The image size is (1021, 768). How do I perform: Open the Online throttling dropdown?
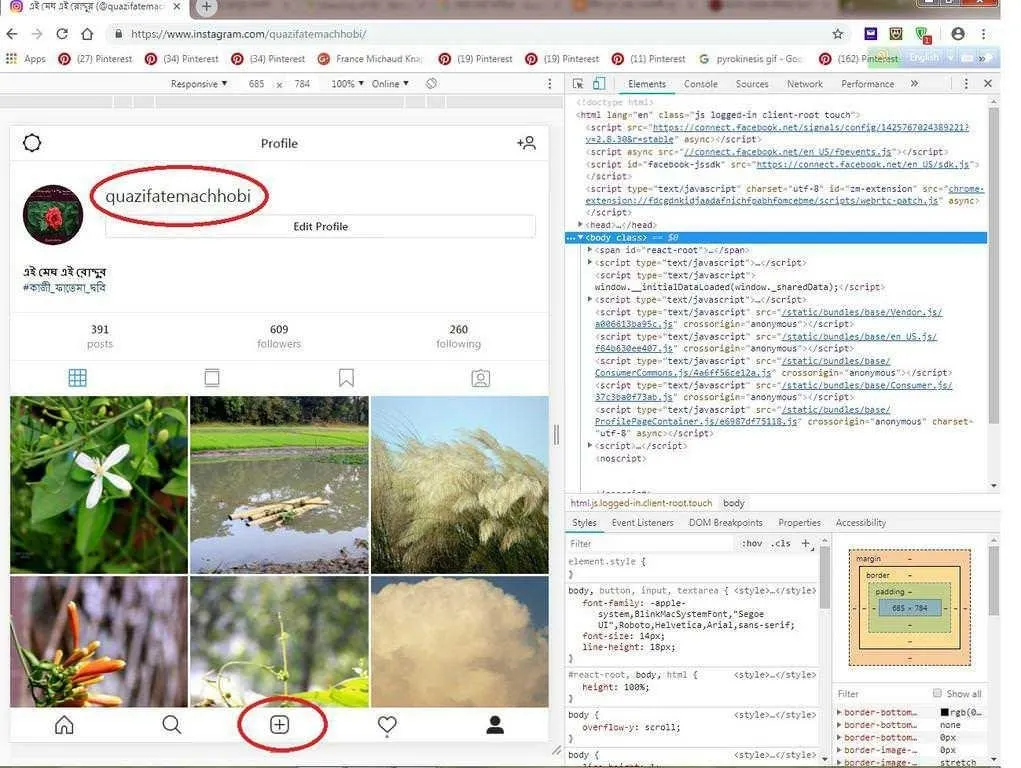click(390, 84)
